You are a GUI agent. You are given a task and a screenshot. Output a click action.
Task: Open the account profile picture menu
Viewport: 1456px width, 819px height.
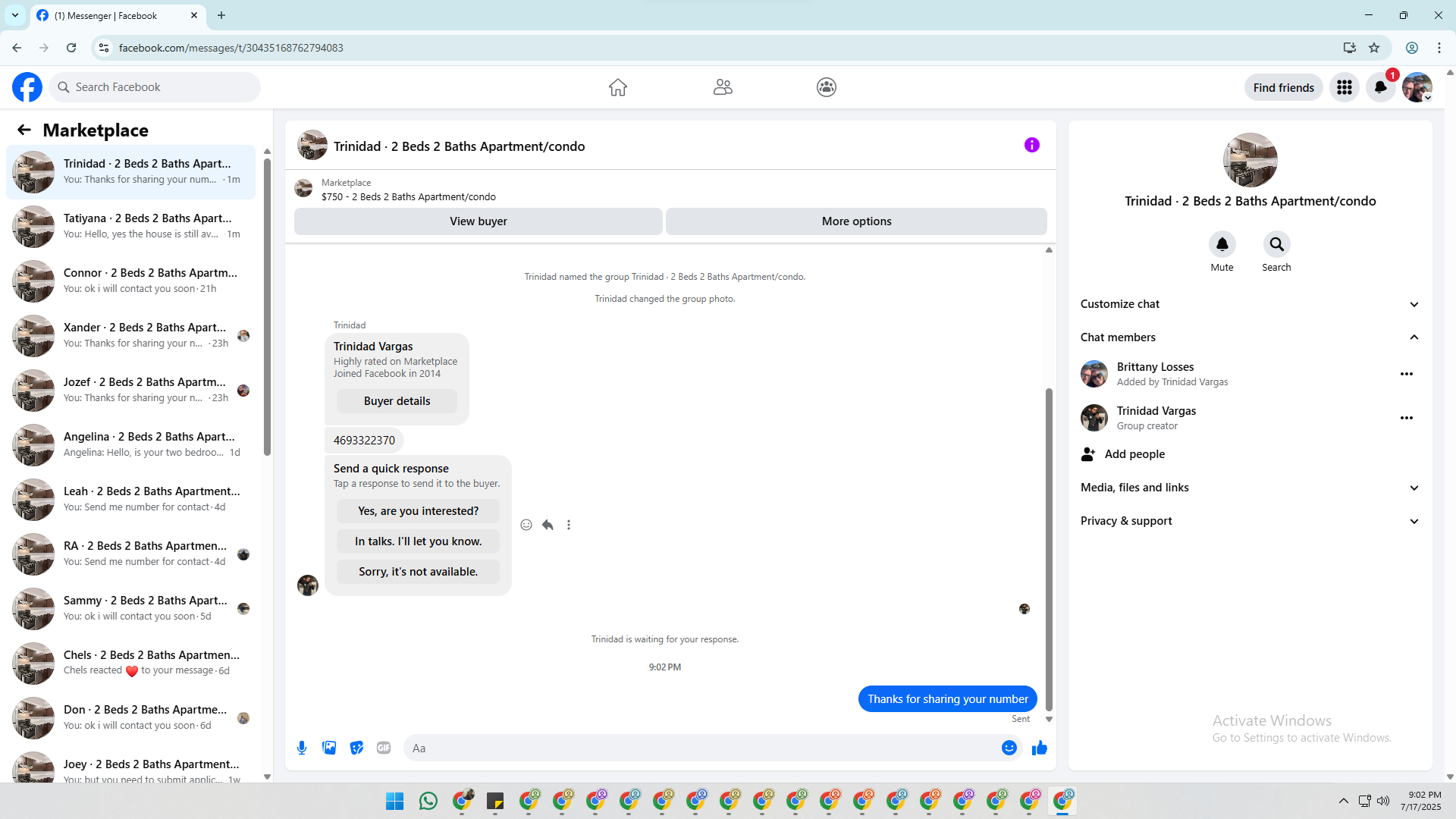(x=1417, y=87)
